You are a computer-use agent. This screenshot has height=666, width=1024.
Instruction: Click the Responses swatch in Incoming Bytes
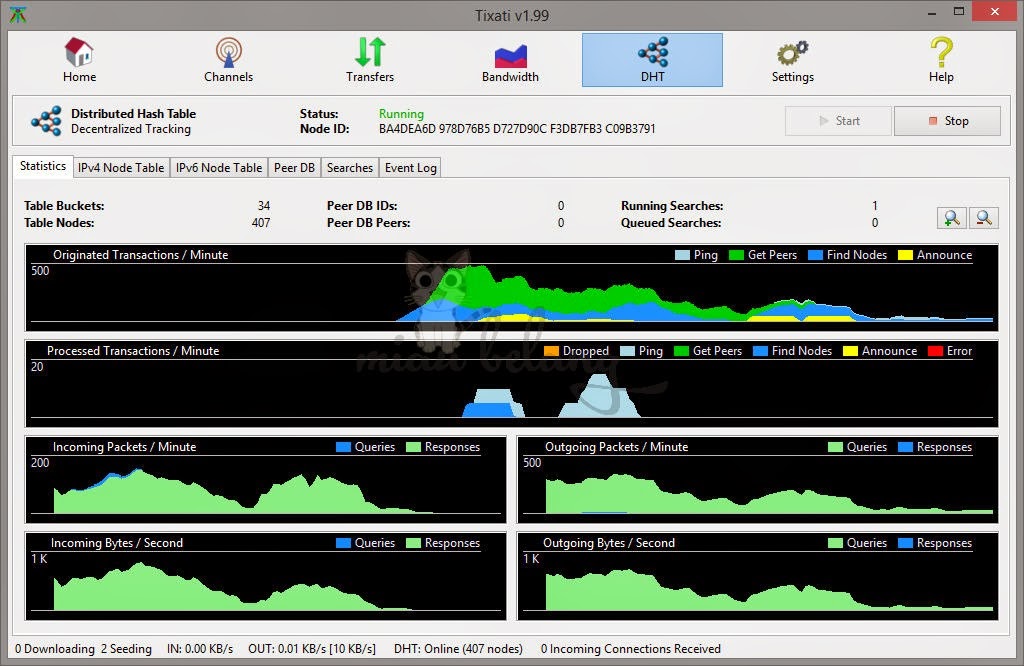(413, 543)
